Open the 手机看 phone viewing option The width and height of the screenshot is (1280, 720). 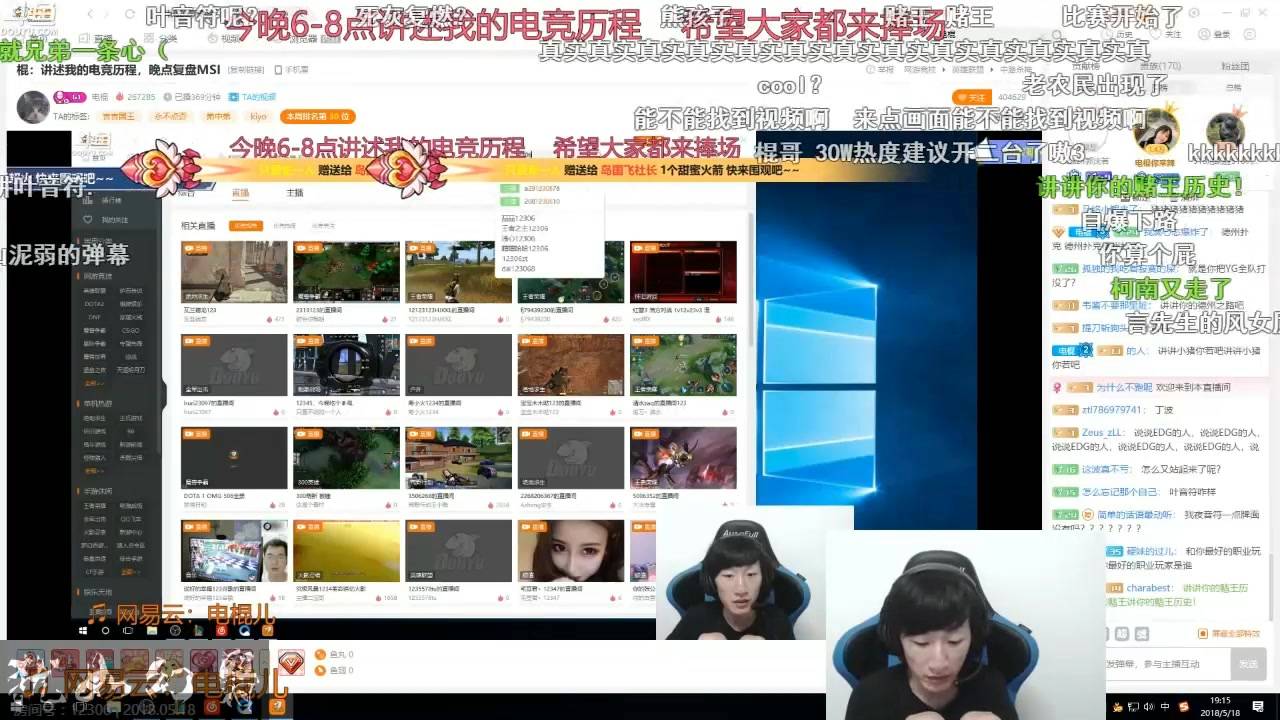(x=291, y=70)
